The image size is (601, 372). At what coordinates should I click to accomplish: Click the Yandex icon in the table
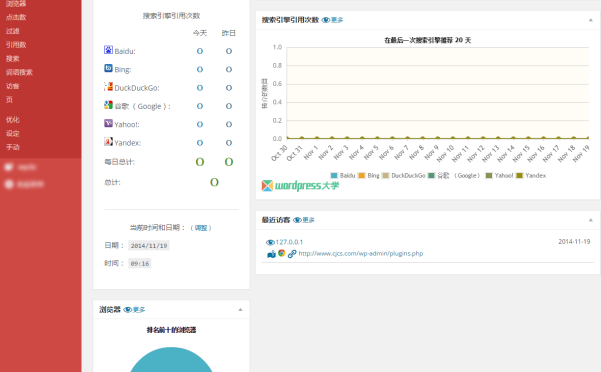[x=108, y=141]
